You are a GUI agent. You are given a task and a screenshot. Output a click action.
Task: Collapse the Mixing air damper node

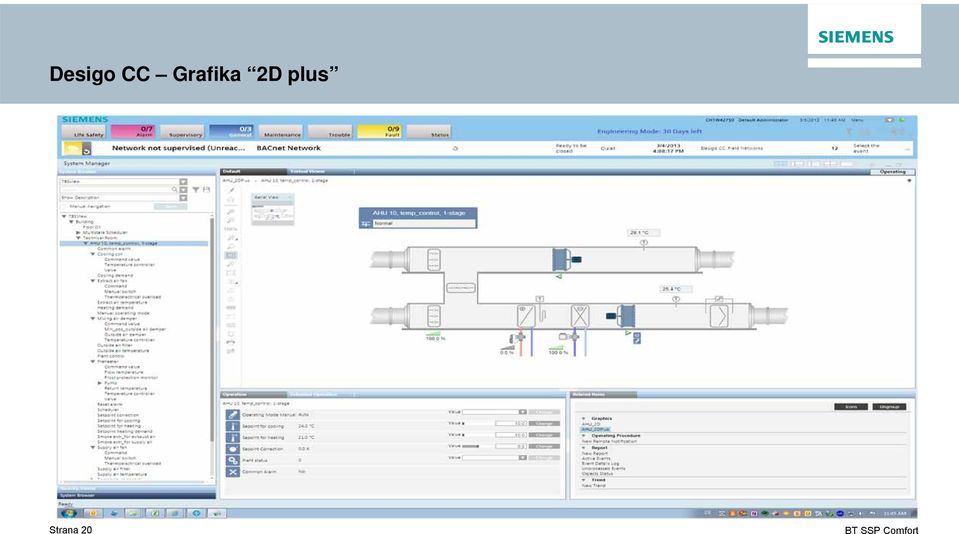[93, 319]
